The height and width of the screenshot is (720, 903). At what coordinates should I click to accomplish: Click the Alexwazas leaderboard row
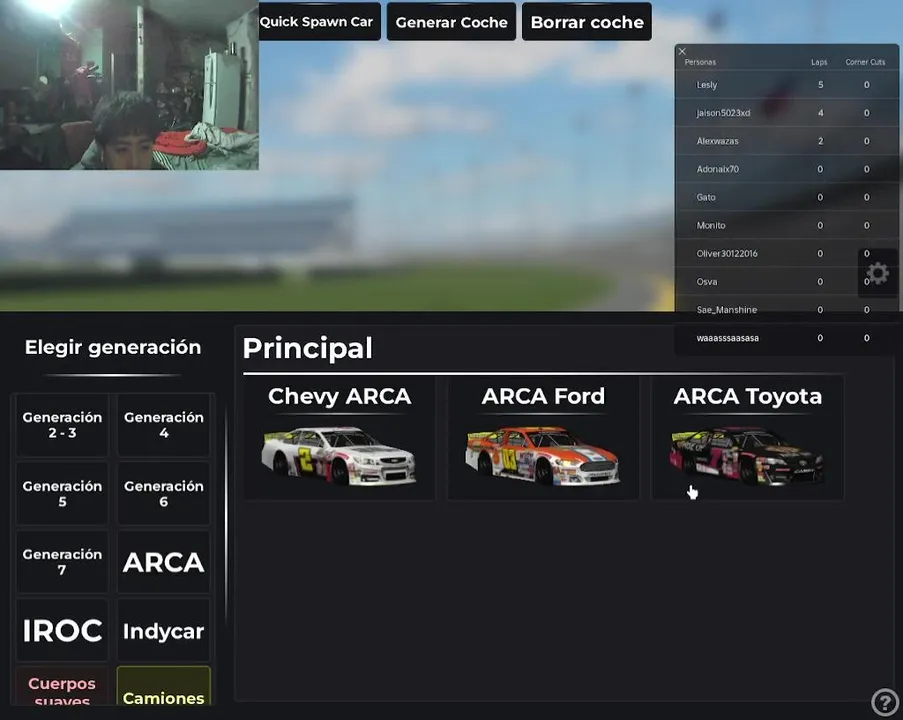(786, 141)
